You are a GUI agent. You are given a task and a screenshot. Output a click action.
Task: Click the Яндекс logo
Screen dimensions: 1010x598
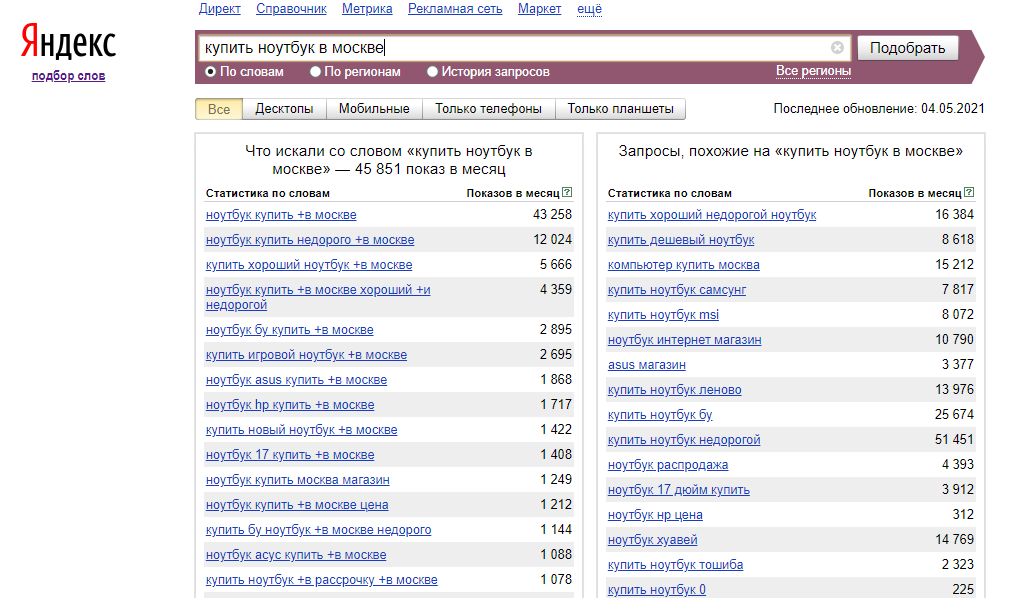68,42
